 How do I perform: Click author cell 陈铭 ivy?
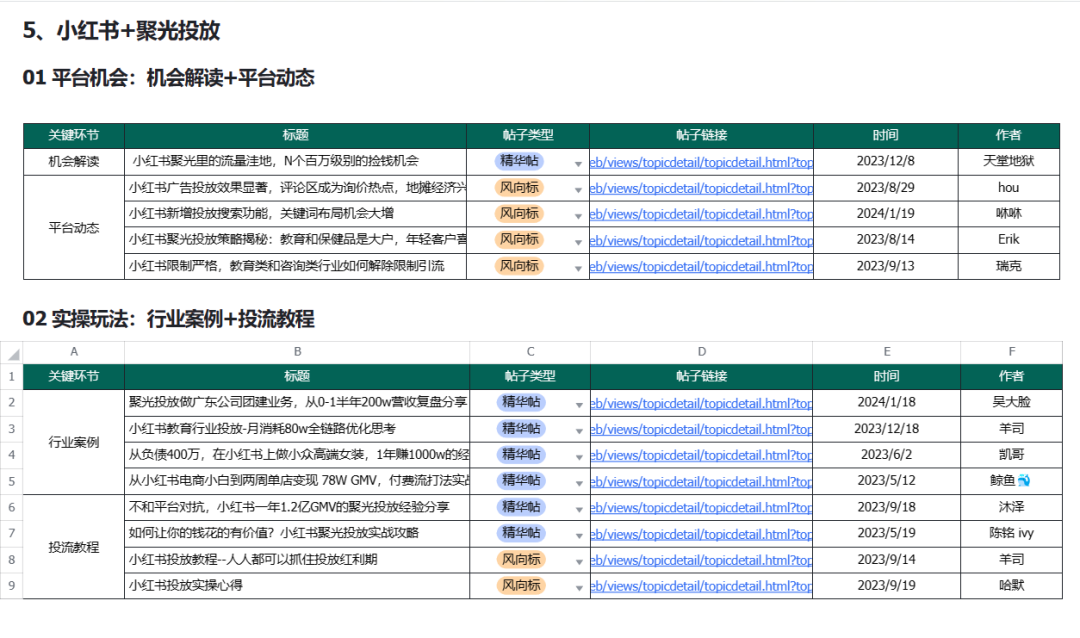click(x=1011, y=533)
